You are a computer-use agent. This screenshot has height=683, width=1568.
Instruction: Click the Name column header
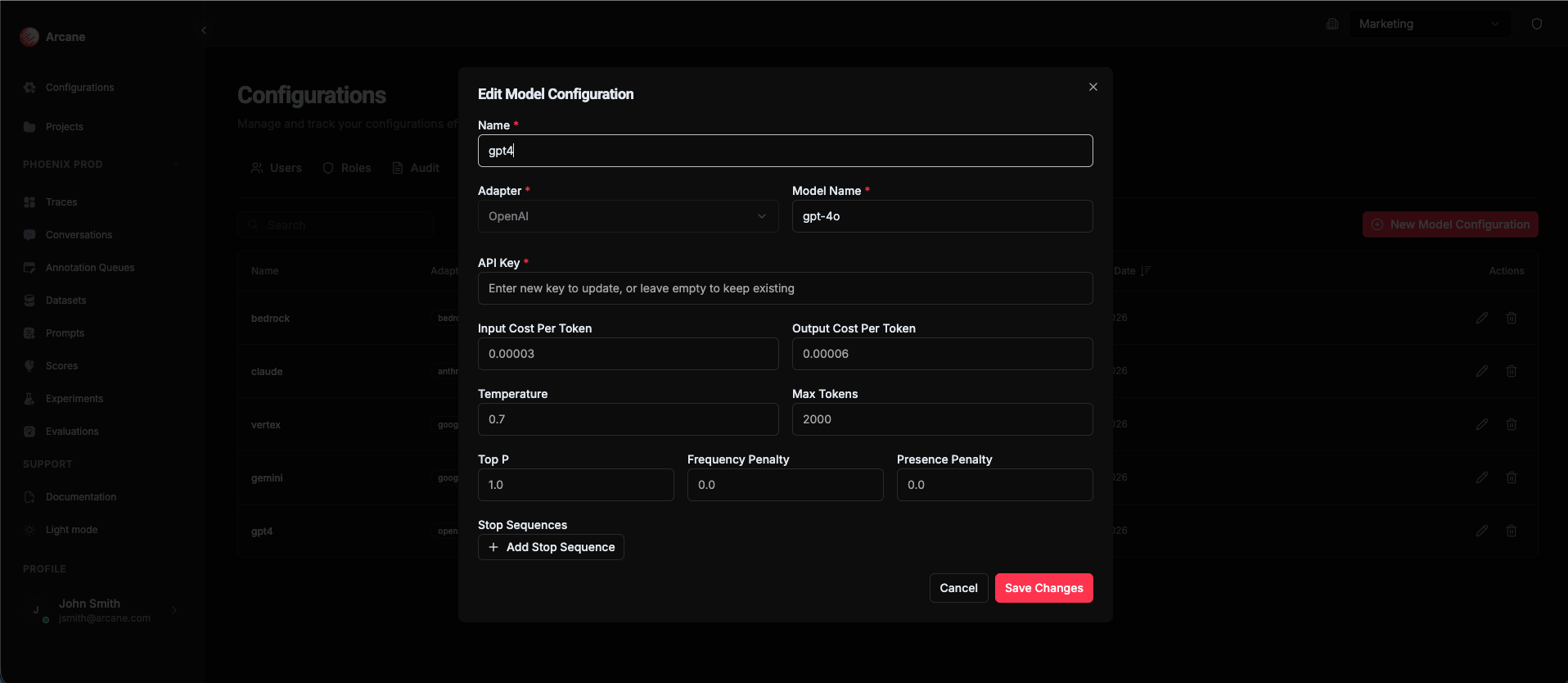(x=264, y=271)
